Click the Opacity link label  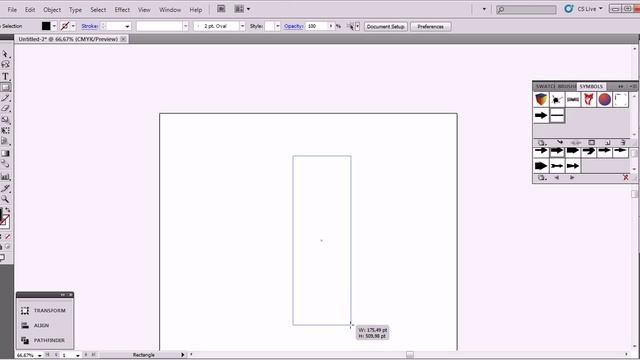(x=293, y=26)
